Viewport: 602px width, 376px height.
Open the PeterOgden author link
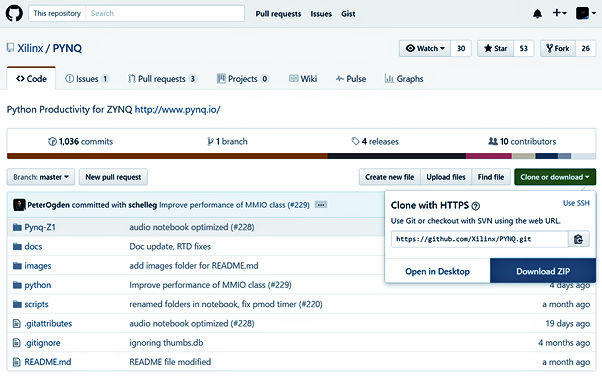point(48,205)
